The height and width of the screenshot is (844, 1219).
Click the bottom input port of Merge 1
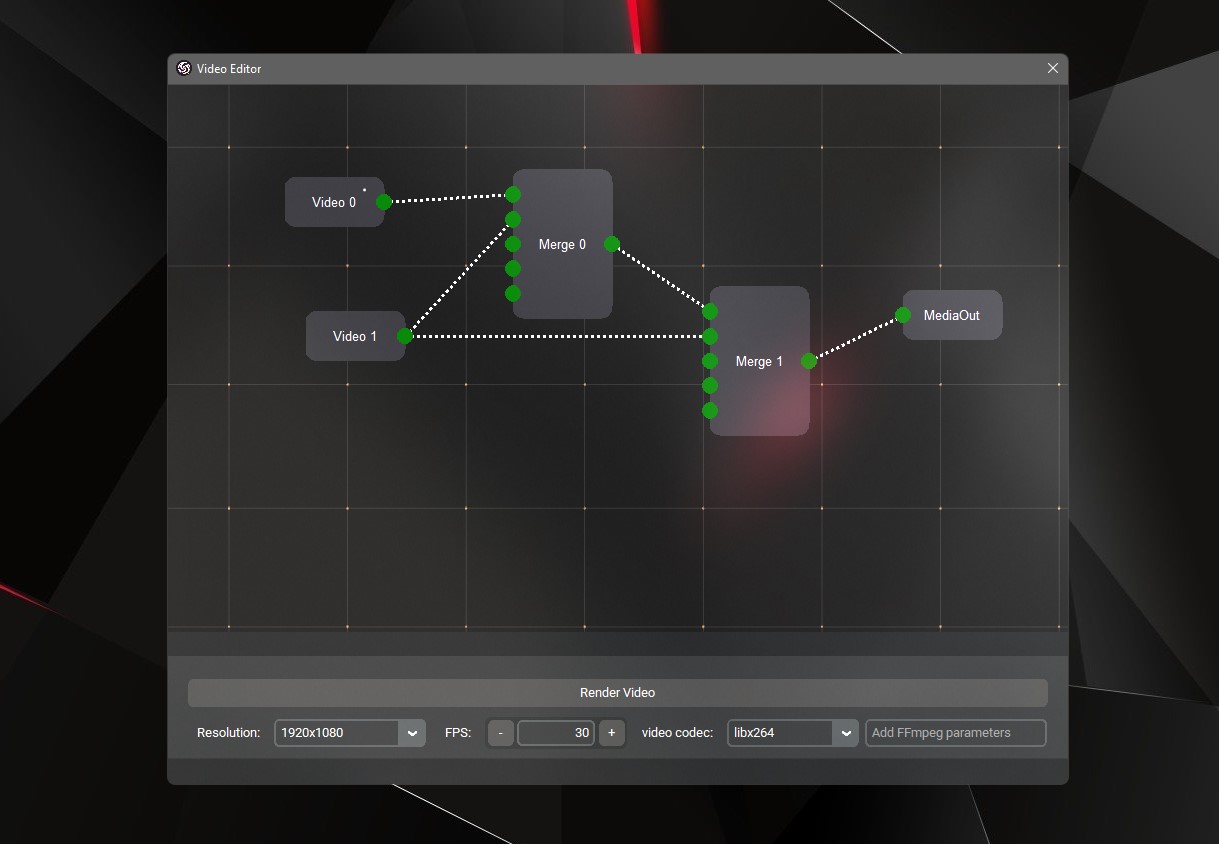pos(710,410)
